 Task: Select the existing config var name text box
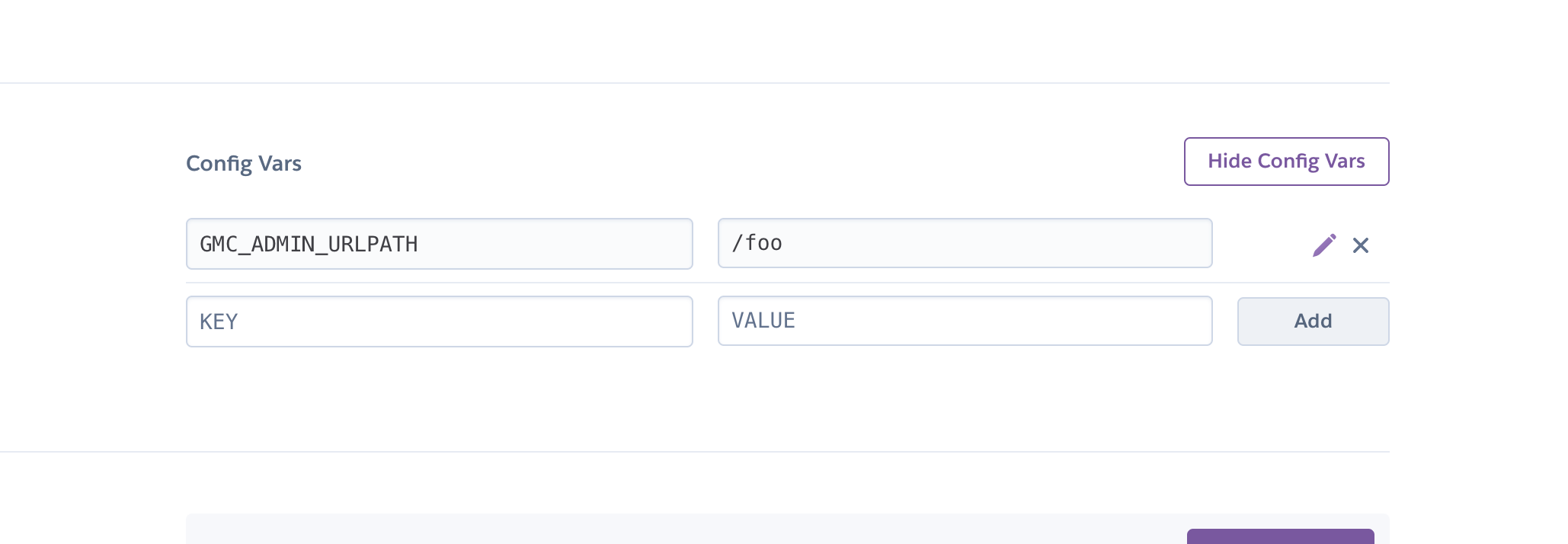click(439, 244)
